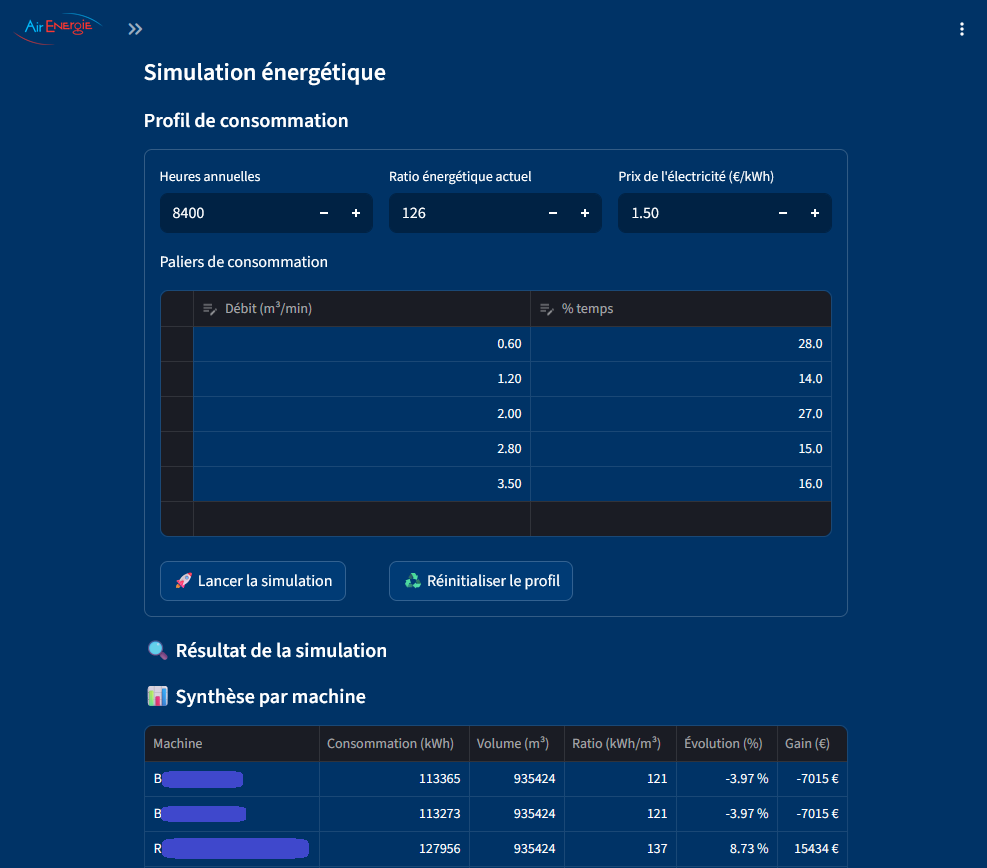Open the three-dot main menu
Viewport: 987px width, 868px height.
tap(961, 29)
